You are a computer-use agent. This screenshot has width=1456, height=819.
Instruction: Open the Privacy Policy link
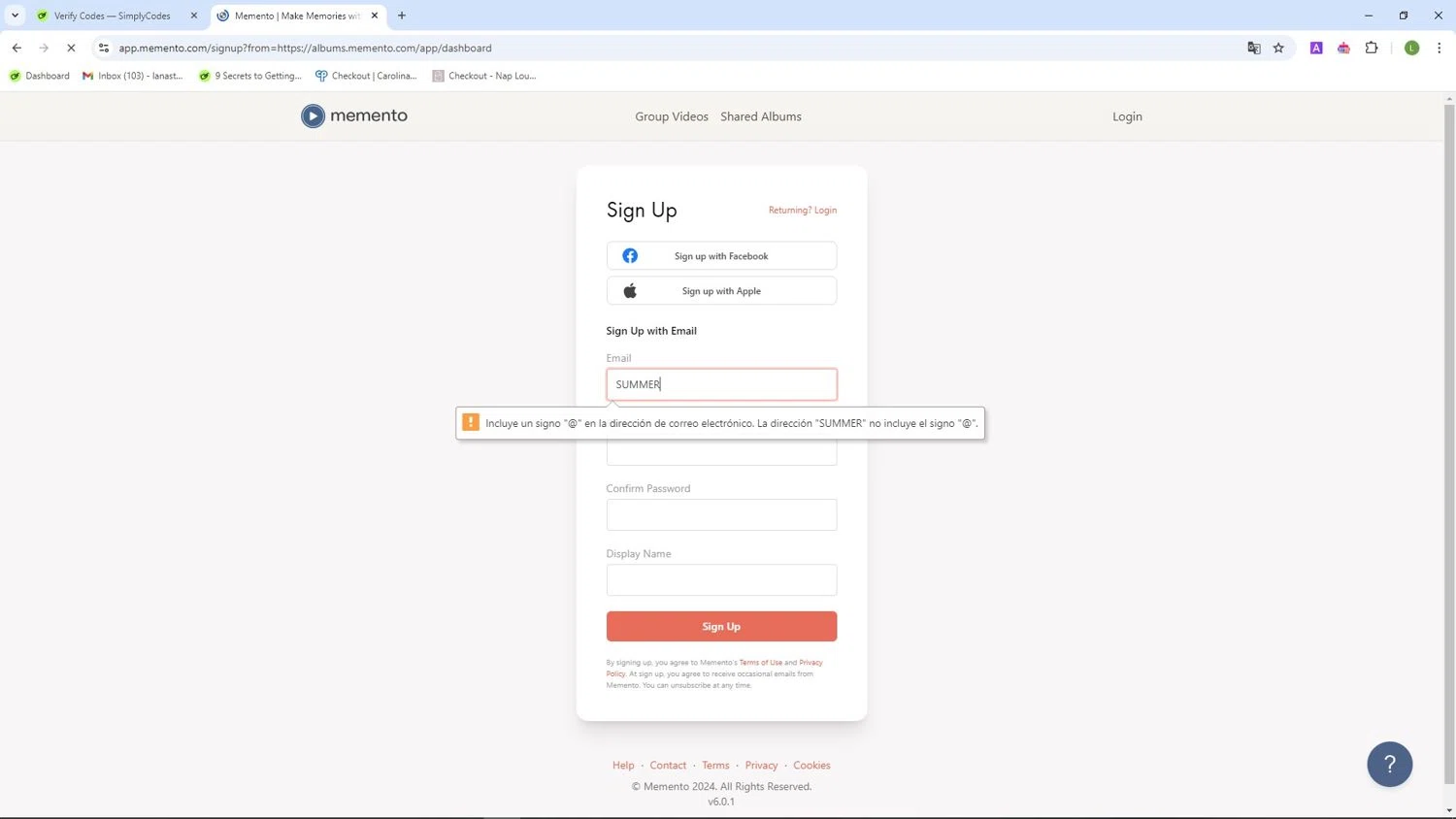pos(811,663)
